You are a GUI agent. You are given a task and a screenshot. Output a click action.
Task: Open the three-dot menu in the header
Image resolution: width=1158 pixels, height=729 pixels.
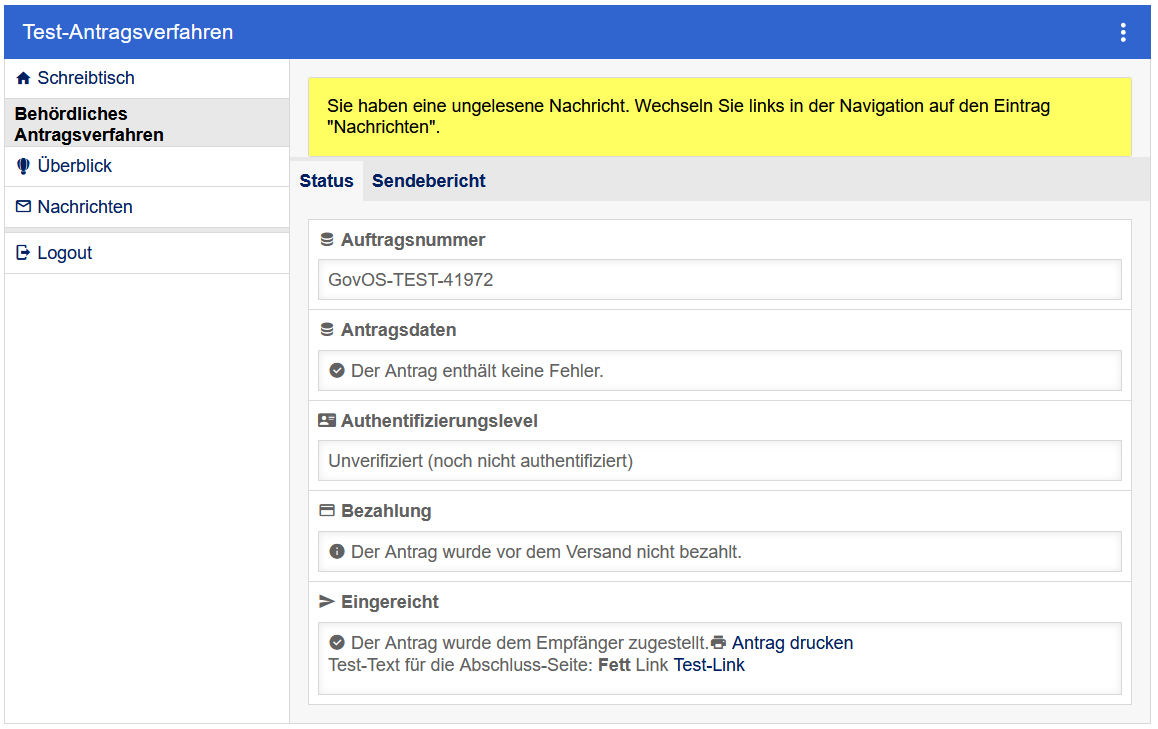(1122, 32)
